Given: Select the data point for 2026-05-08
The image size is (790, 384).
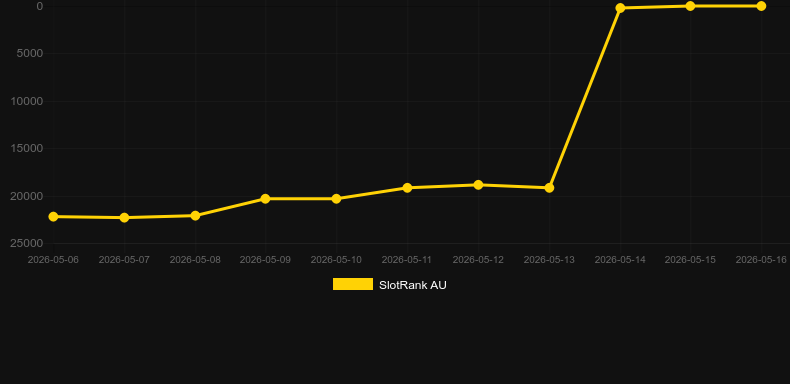Looking at the screenshot, I should (195, 216).
